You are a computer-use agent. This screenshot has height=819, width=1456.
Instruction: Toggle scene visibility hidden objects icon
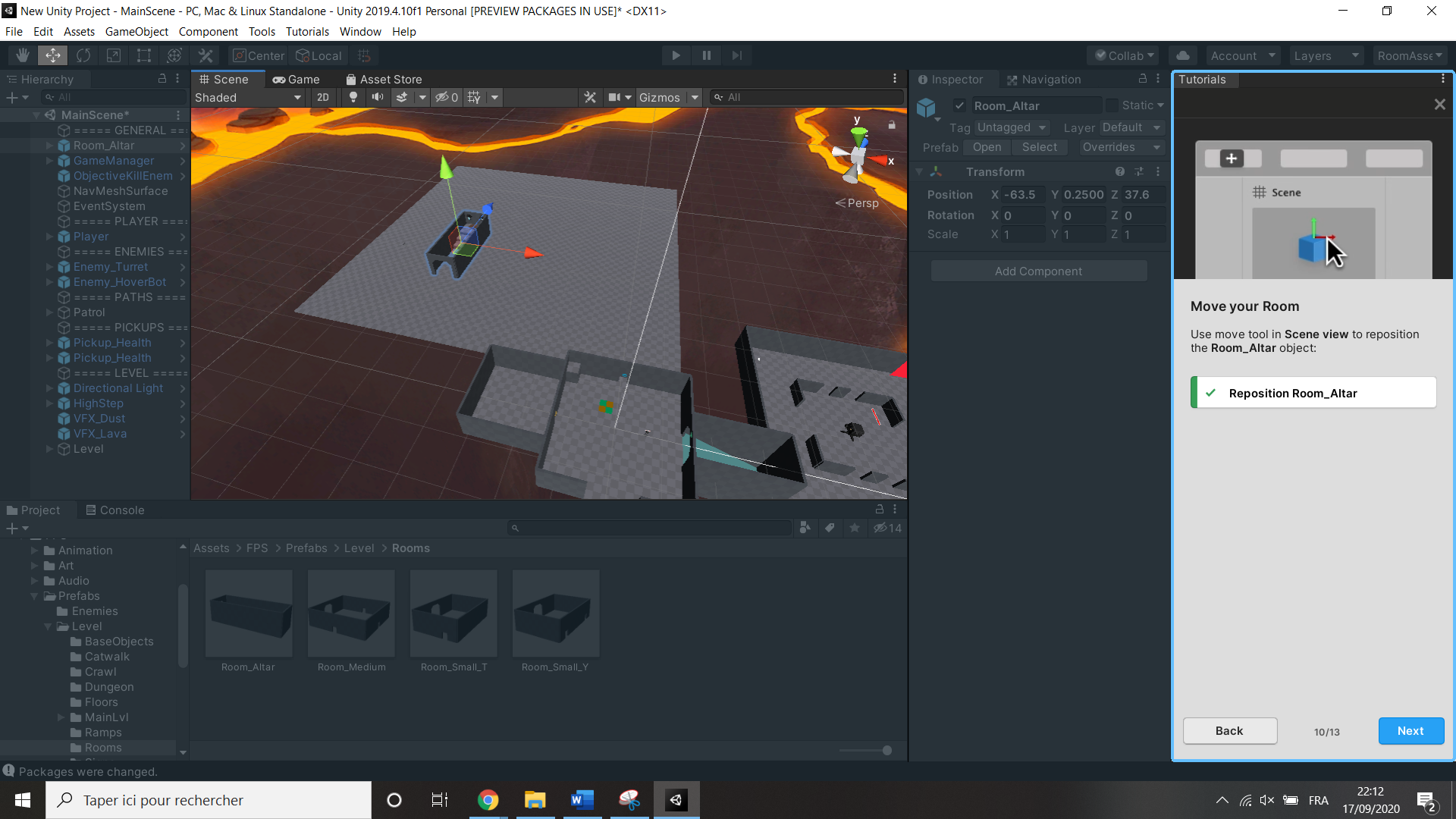point(447,97)
